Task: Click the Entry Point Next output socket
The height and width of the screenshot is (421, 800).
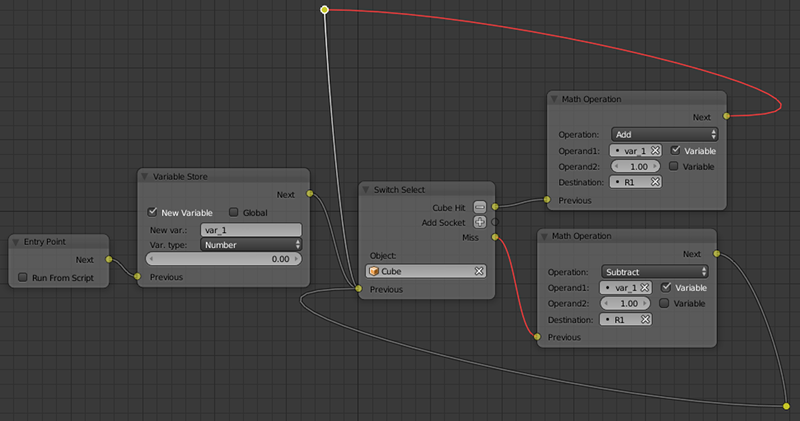Action: pyautogui.click(x=107, y=260)
